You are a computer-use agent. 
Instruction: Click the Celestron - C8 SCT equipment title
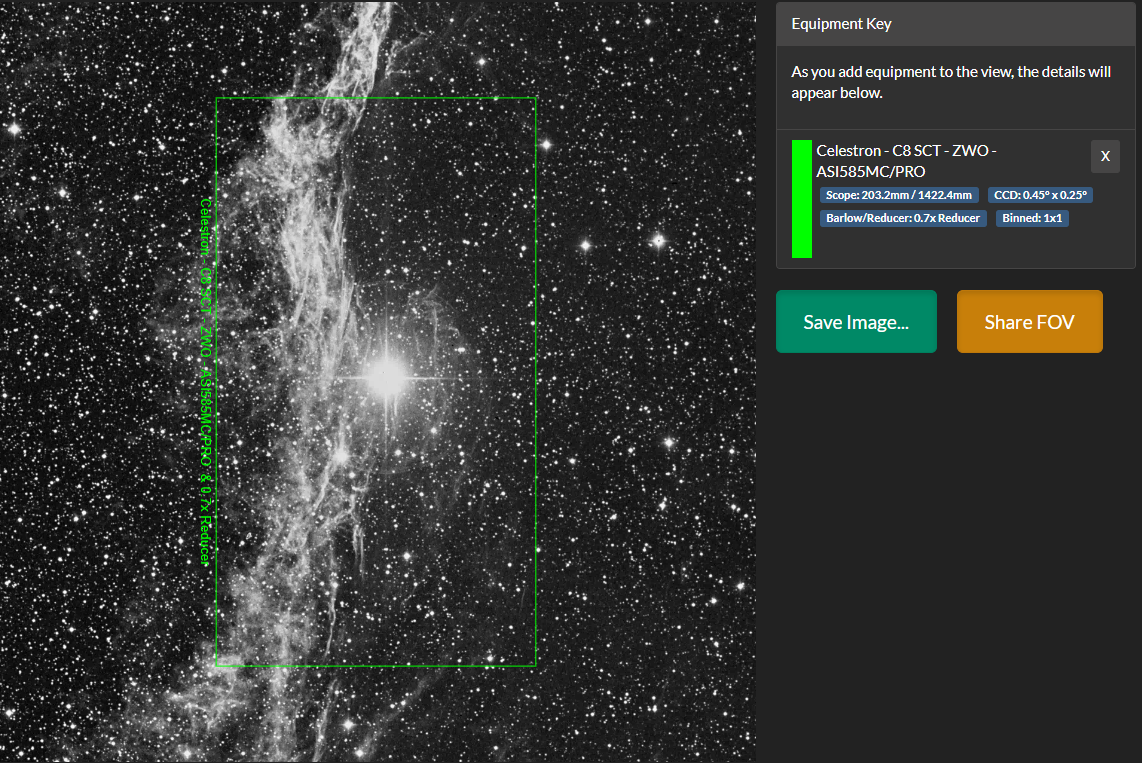(906, 161)
